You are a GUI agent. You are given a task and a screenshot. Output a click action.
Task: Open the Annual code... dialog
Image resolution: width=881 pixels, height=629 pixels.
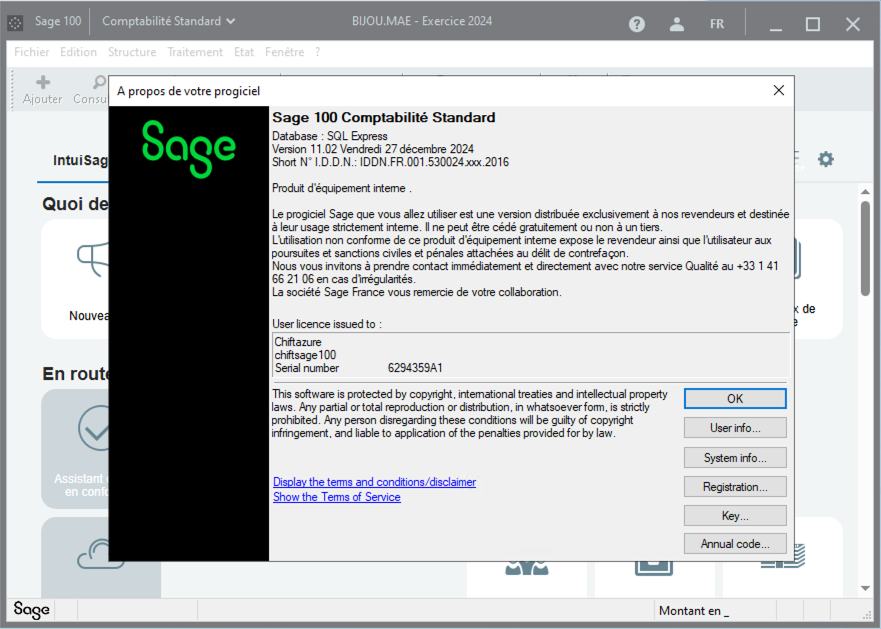(735, 545)
